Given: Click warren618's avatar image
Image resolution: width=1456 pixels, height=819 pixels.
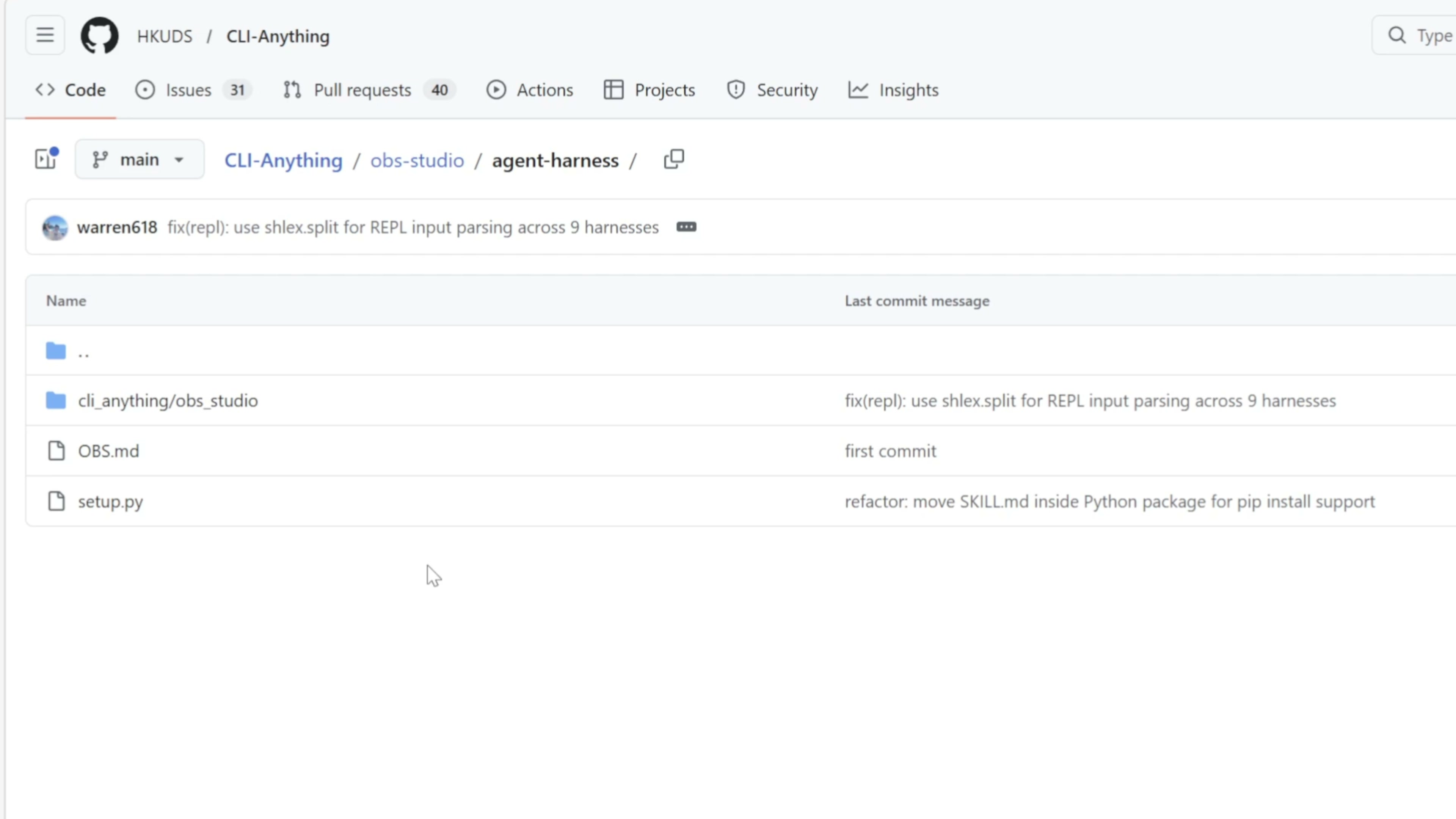Looking at the screenshot, I should [55, 228].
